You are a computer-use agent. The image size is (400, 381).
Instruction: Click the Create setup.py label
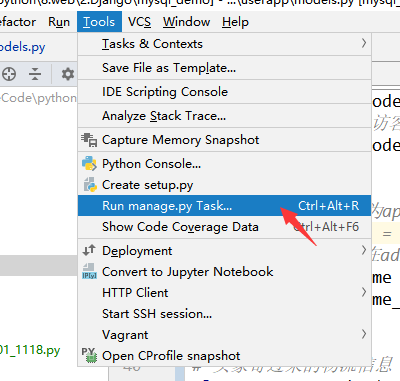147,185
